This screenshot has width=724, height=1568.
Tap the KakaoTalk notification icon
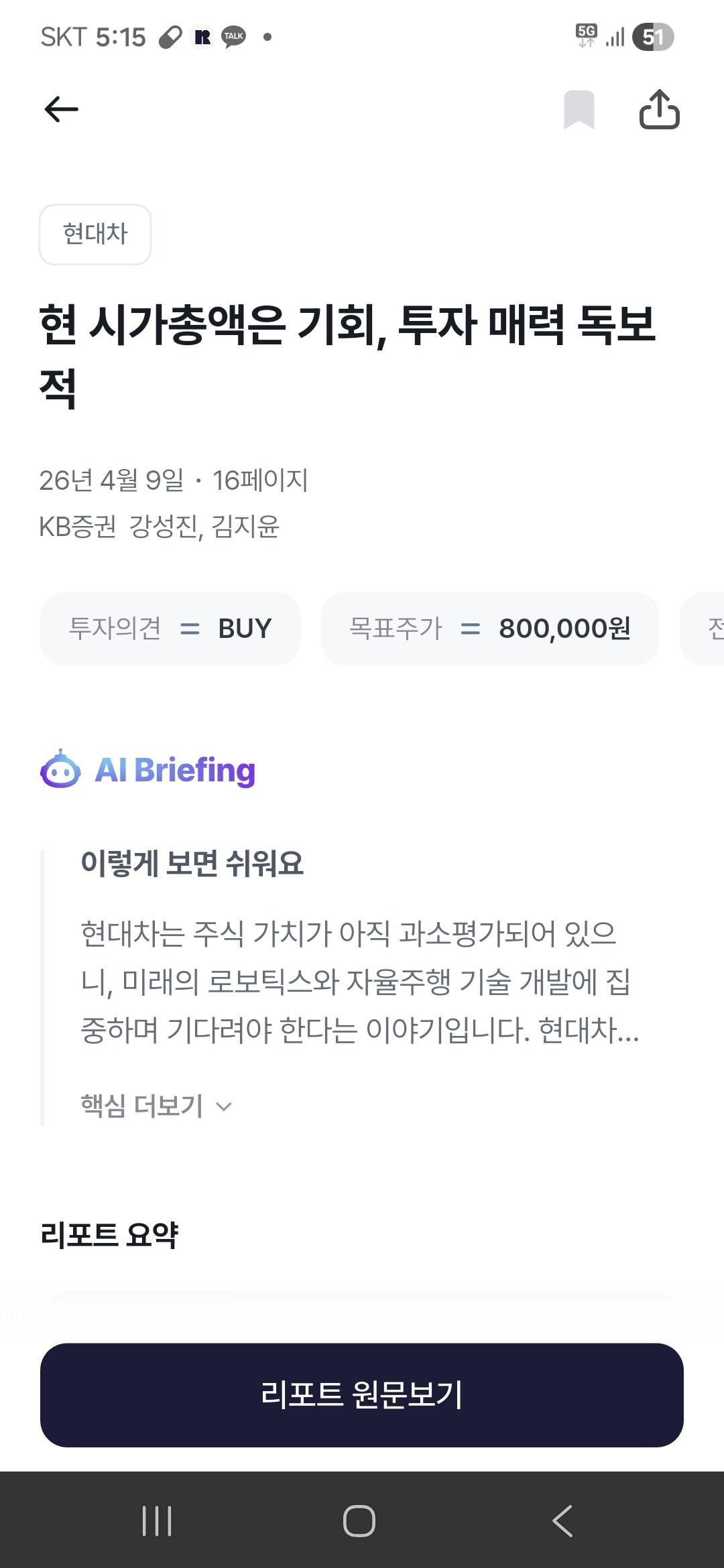click(x=234, y=37)
